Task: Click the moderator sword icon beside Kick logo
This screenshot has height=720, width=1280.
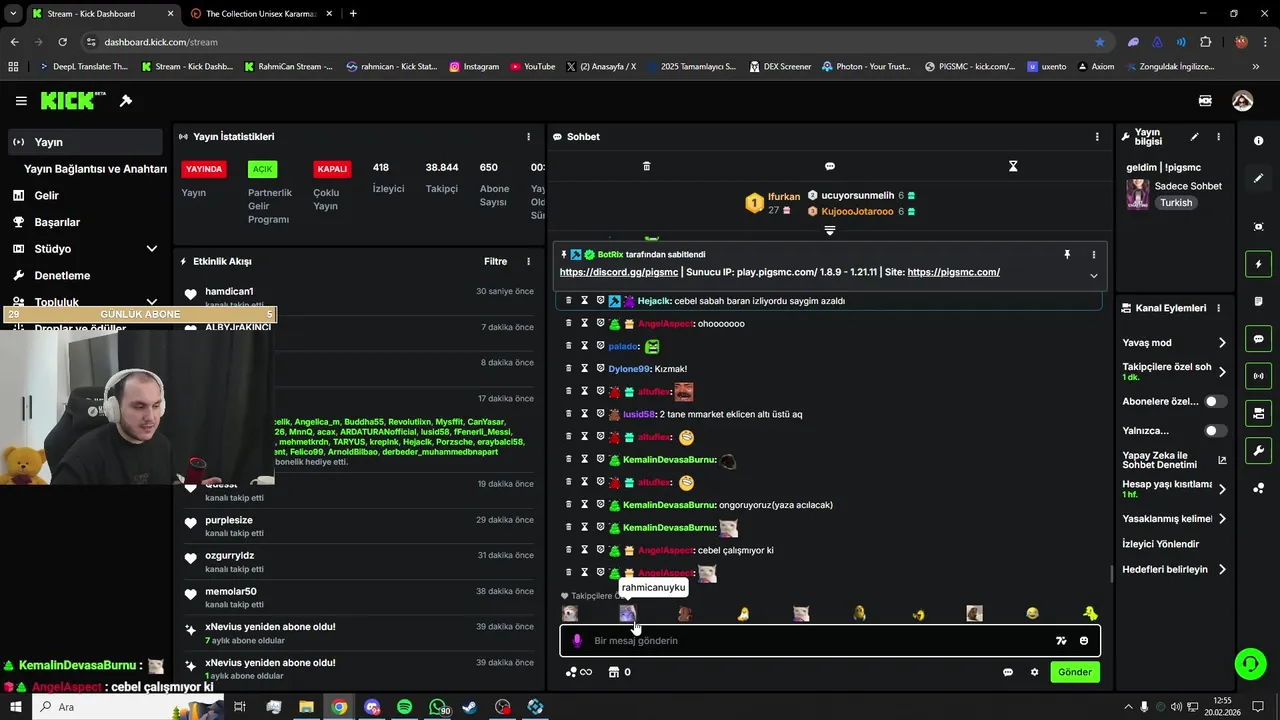Action: click(x=126, y=101)
